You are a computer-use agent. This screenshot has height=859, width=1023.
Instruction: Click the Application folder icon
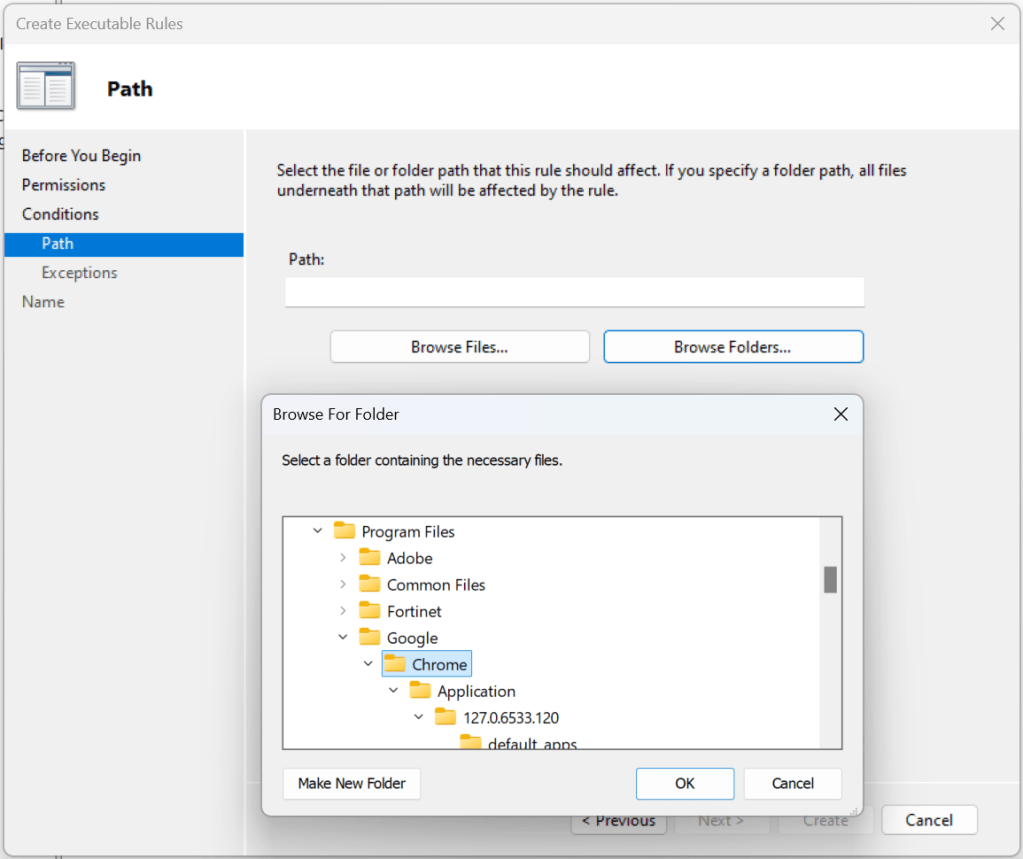(x=421, y=691)
